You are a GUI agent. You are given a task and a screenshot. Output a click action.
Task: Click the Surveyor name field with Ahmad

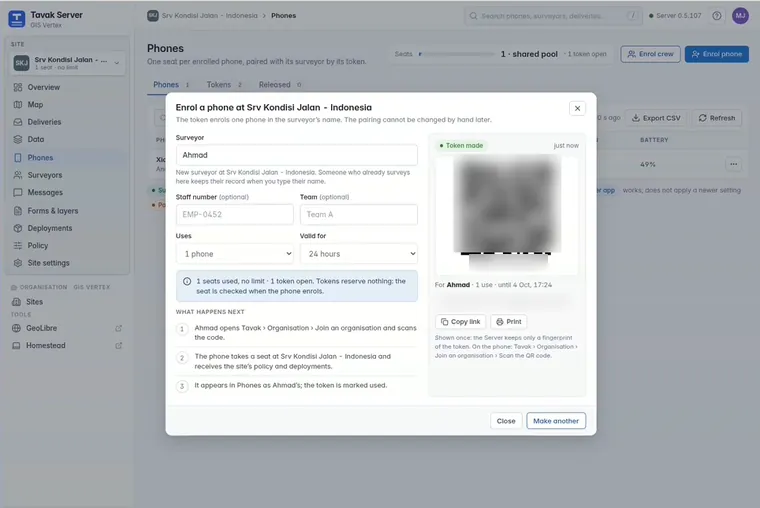coord(297,155)
